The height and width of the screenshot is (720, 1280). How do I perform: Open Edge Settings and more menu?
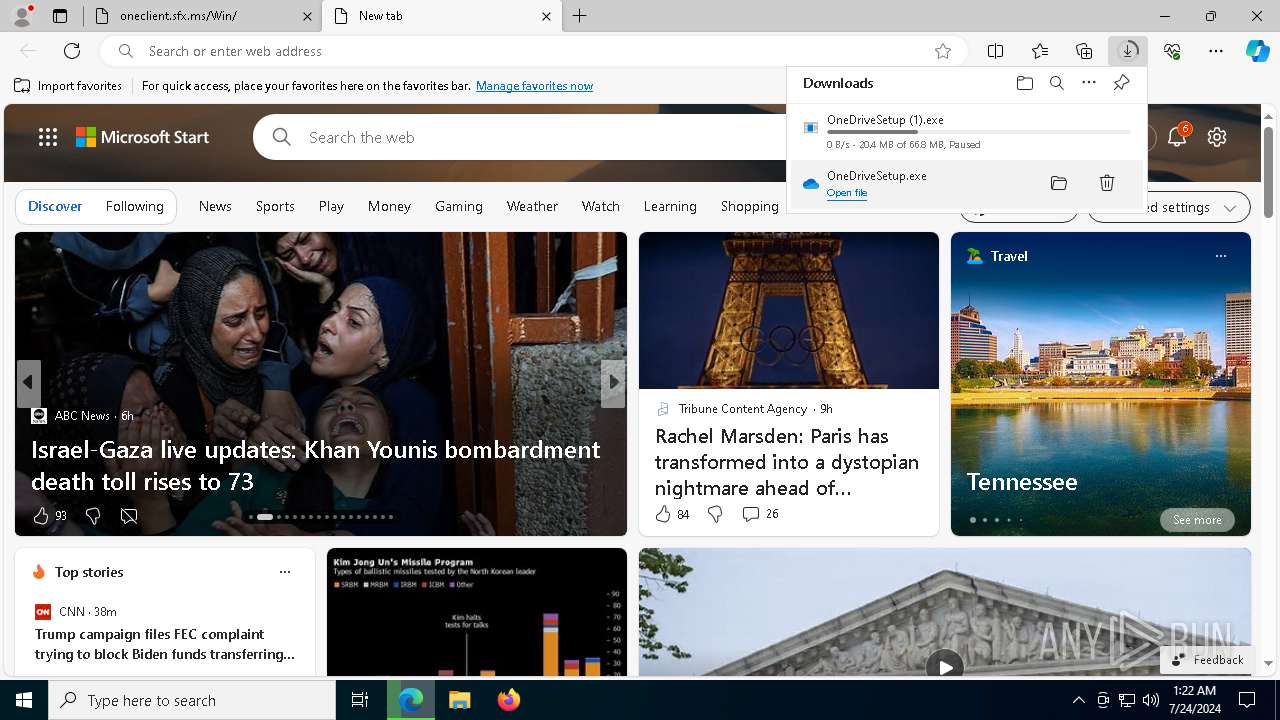pyautogui.click(x=1216, y=51)
